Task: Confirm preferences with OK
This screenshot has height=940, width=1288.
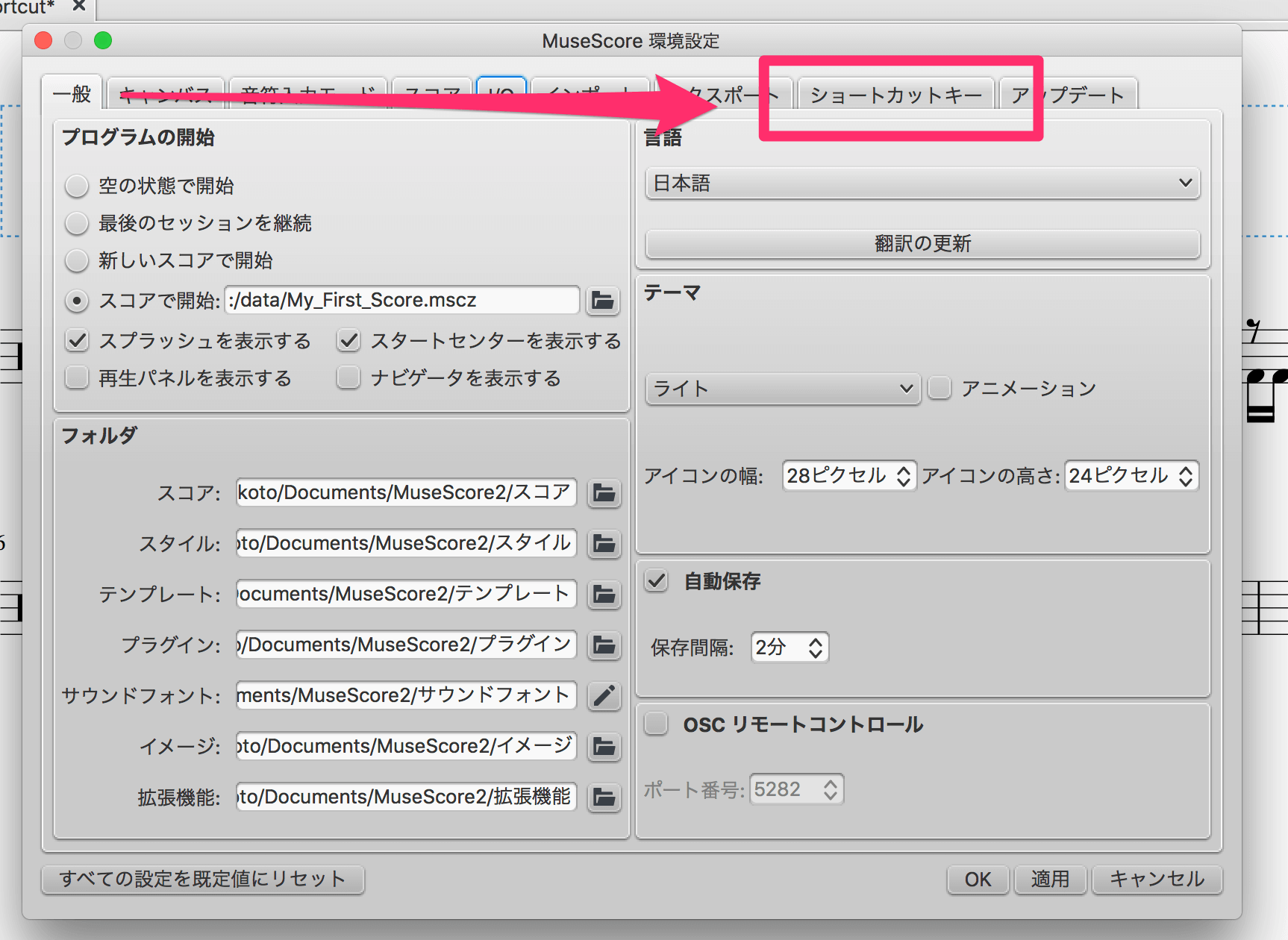Action: click(x=978, y=880)
